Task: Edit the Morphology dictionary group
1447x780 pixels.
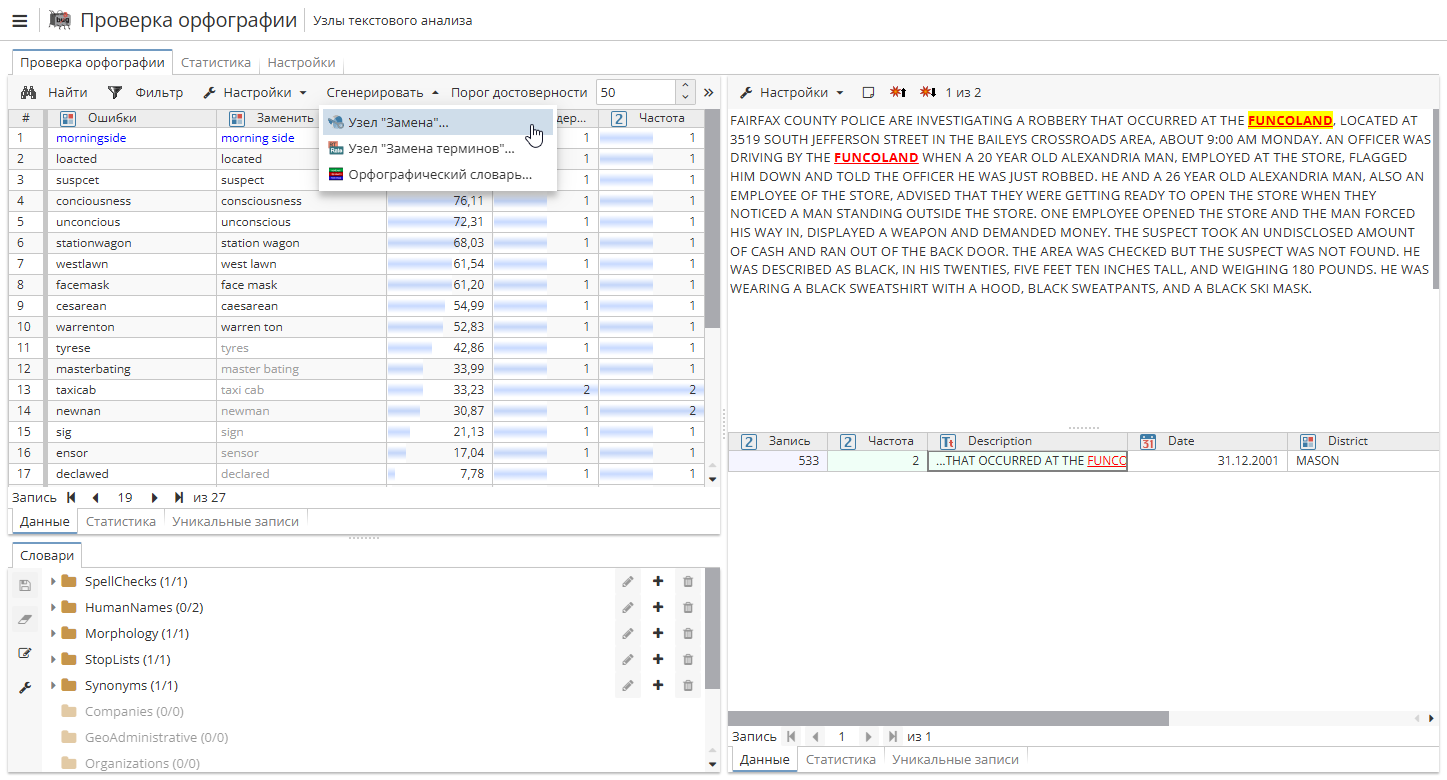Action: [x=628, y=633]
